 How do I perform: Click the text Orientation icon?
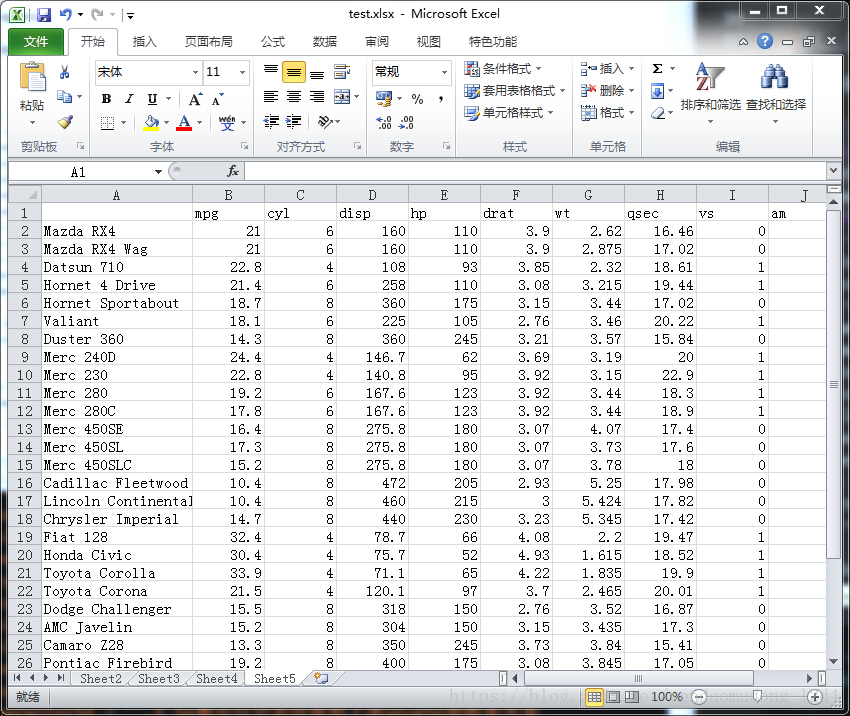point(325,122)
